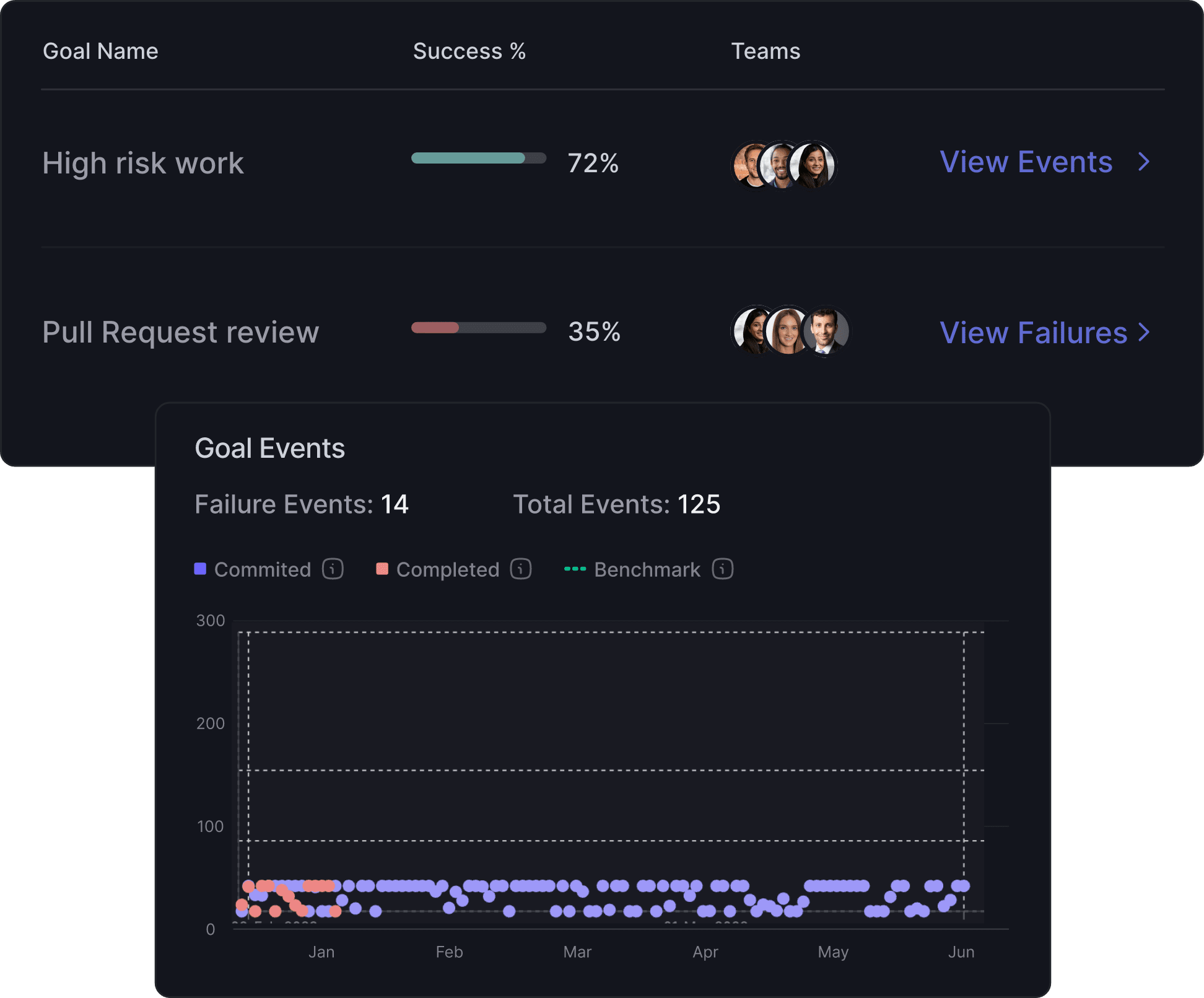
Task: Click the Pull Request review goal name
Action: pos(180,332)
